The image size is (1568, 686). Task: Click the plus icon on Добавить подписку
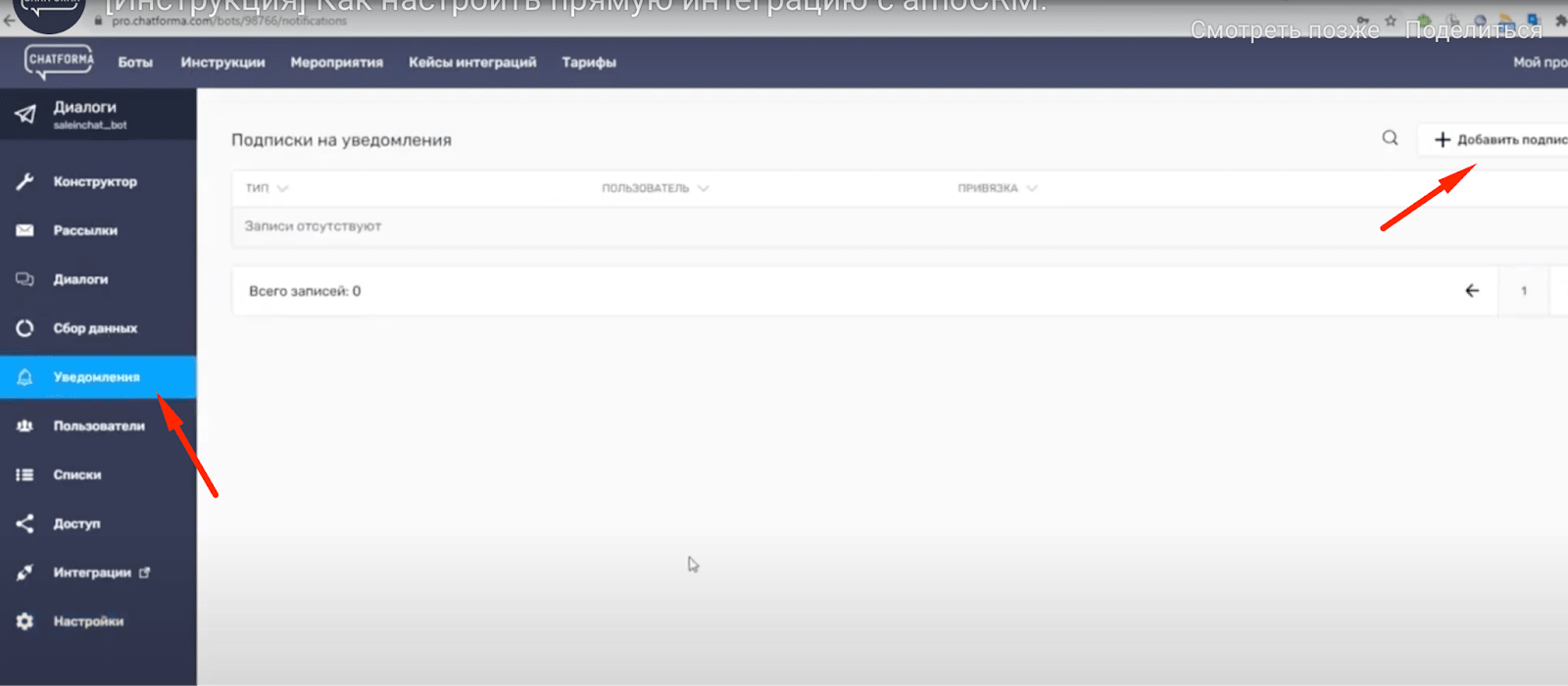(1443, 140)
